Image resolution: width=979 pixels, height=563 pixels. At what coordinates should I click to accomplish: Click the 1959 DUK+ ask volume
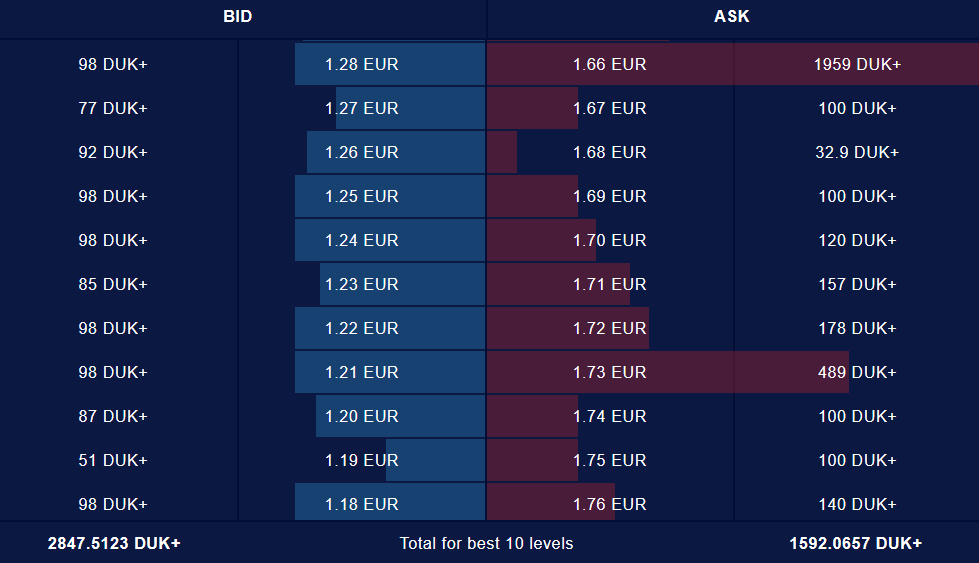click(x=857, y=64)
